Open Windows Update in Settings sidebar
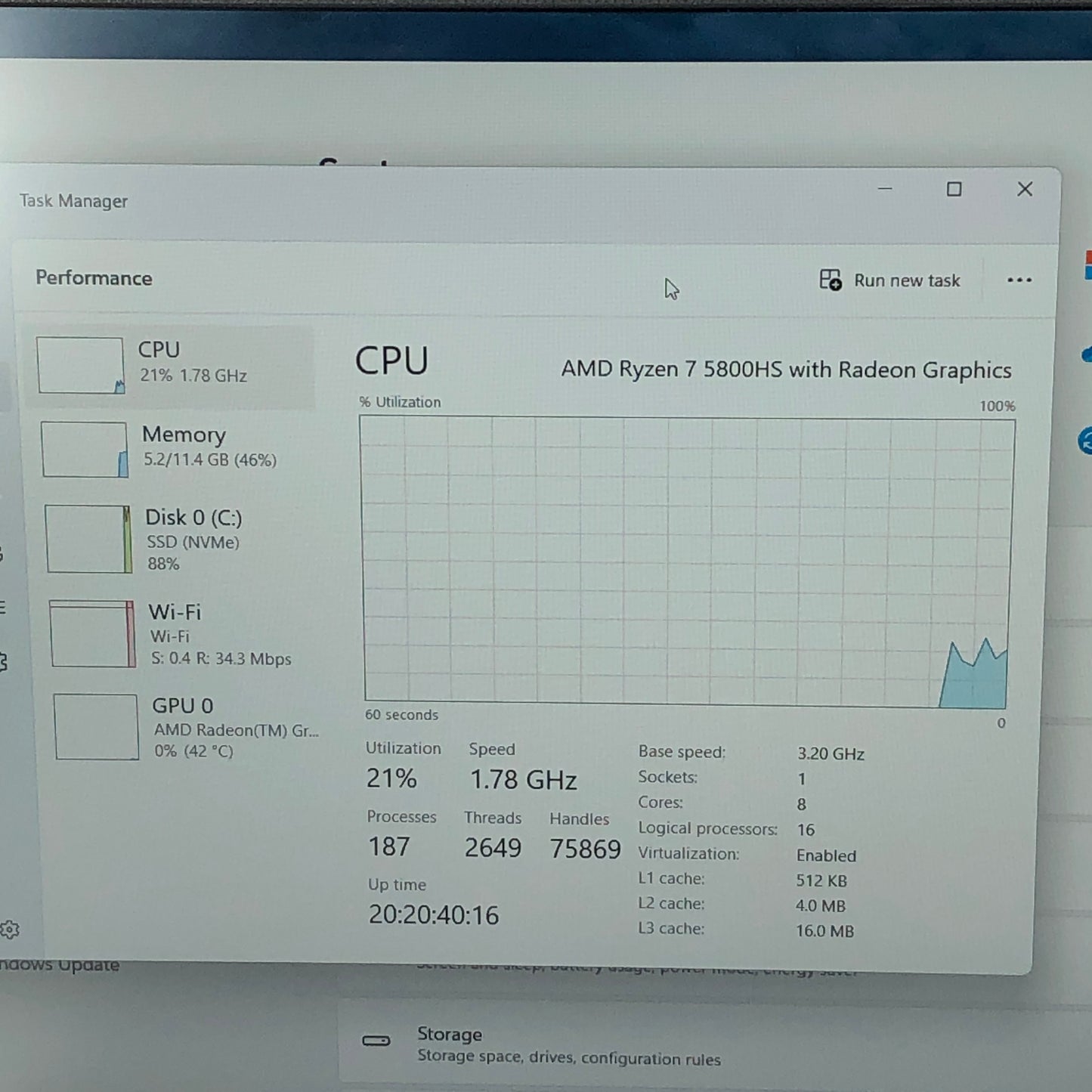Image resolution: width=1092 pixels, height=1092 pixels. tap(60, 965)
